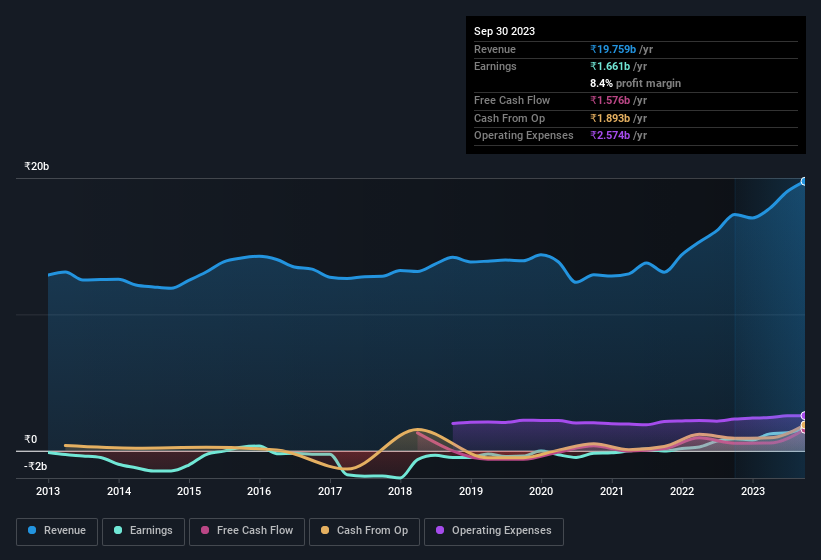Click the ₹20b y-axis label

coord(37,166)
